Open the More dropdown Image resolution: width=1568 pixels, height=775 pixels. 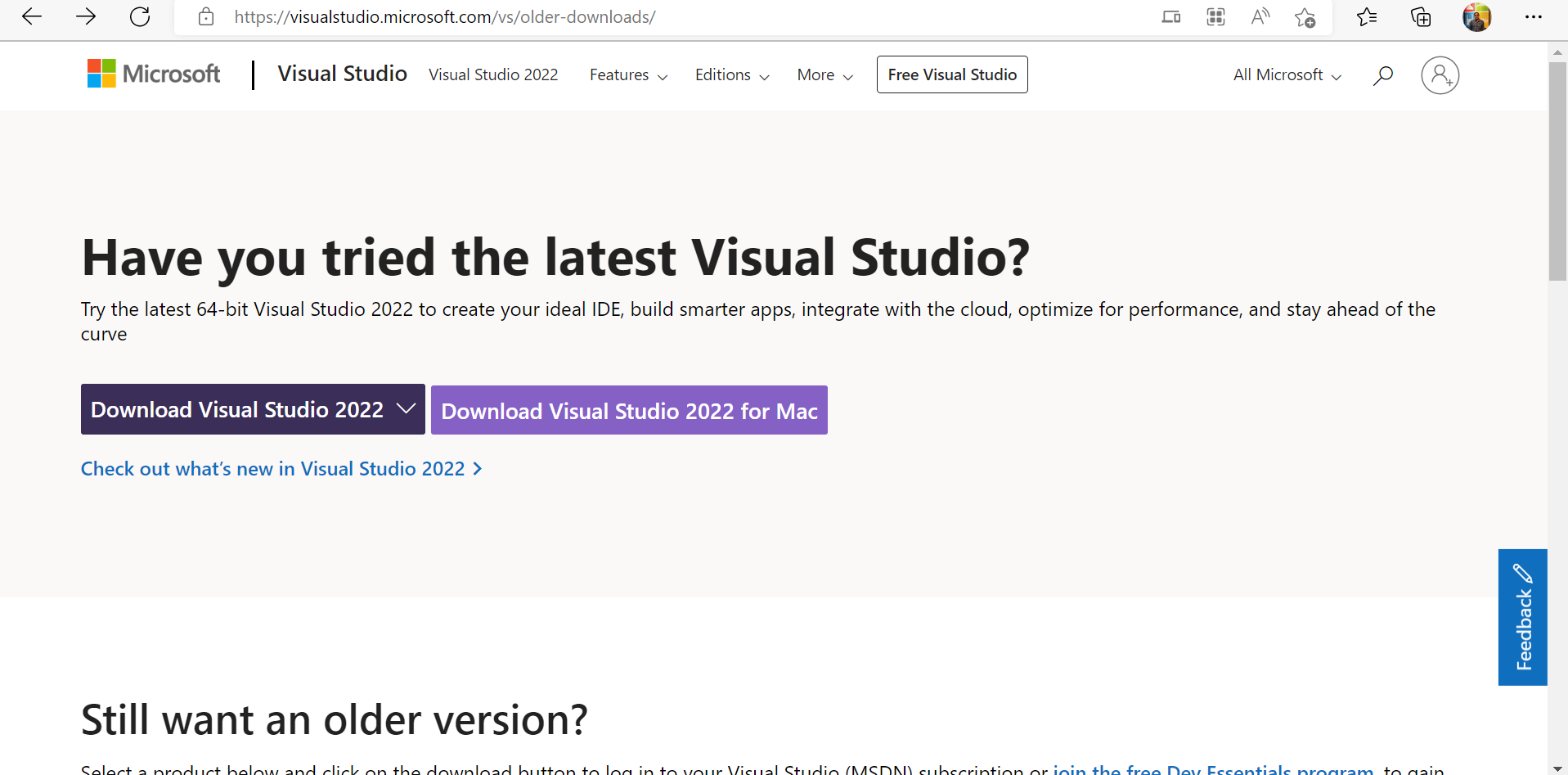(824, 74)
